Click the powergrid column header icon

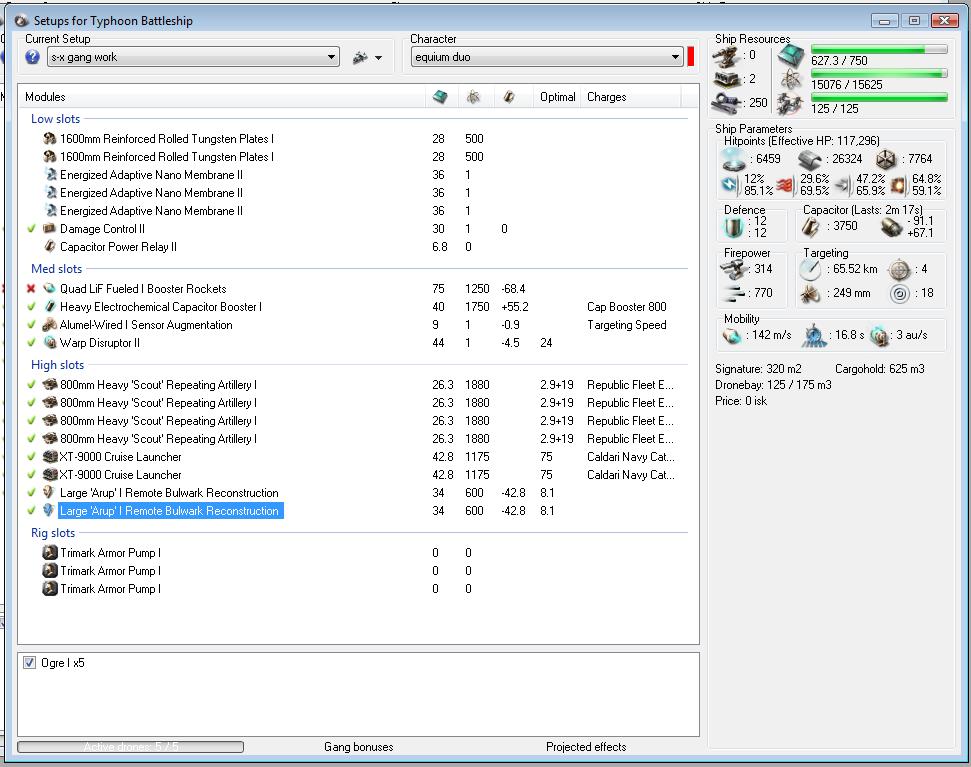click(473, 97)
